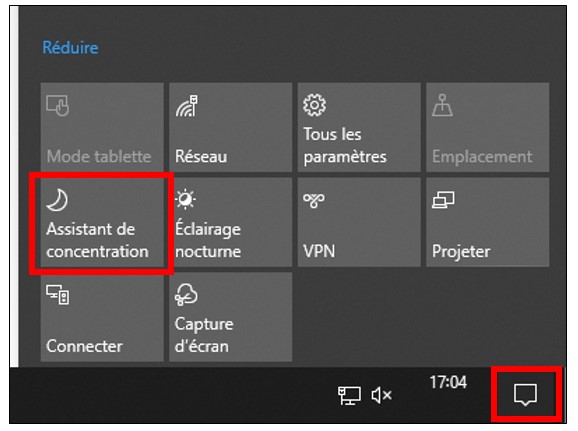Toggle Éclairage nocturne night light
578x431 pixels.
click(x=230, y=222)
